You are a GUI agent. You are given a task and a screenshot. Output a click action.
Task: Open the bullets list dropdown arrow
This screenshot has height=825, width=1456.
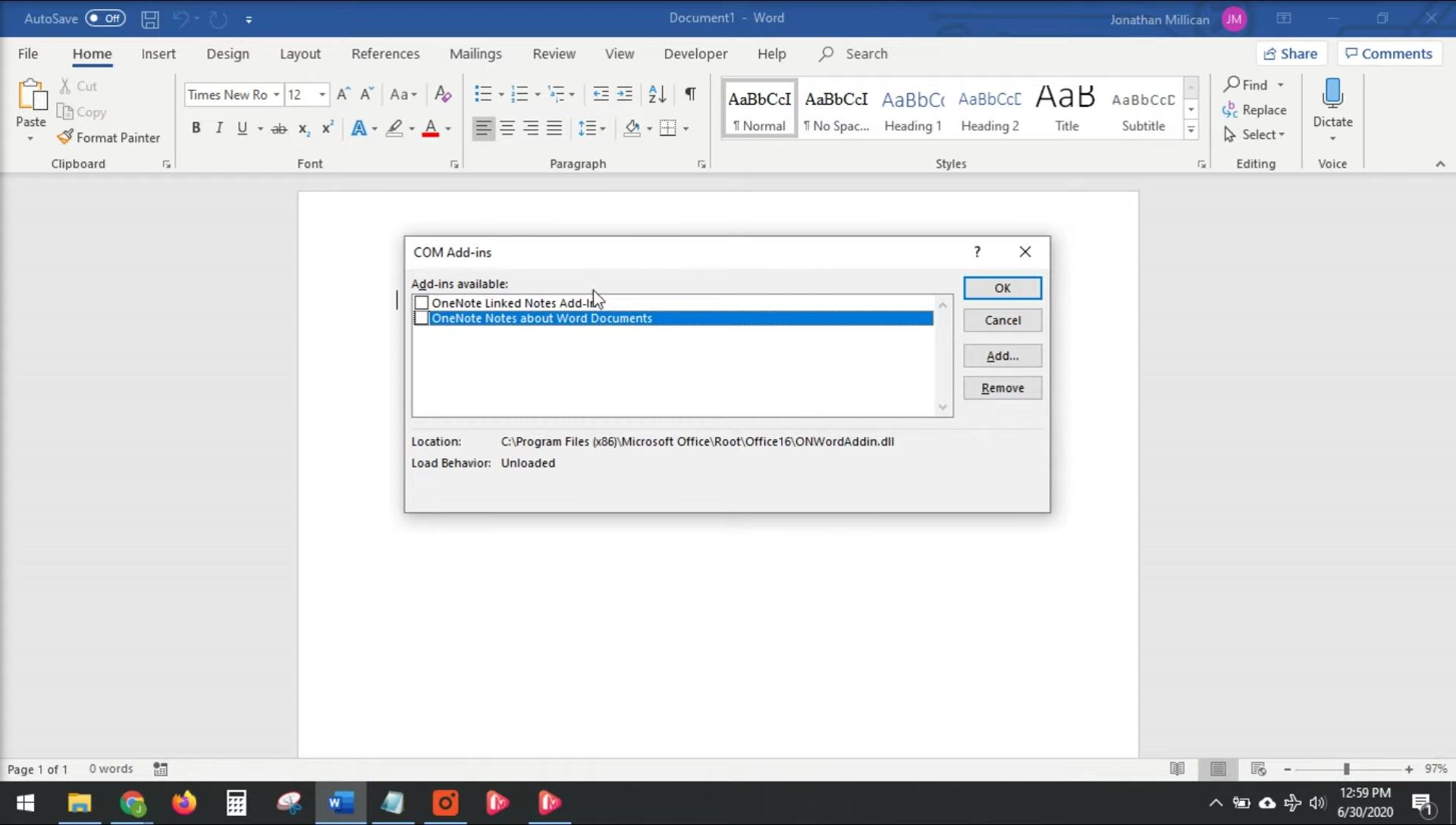pos(500,95)
